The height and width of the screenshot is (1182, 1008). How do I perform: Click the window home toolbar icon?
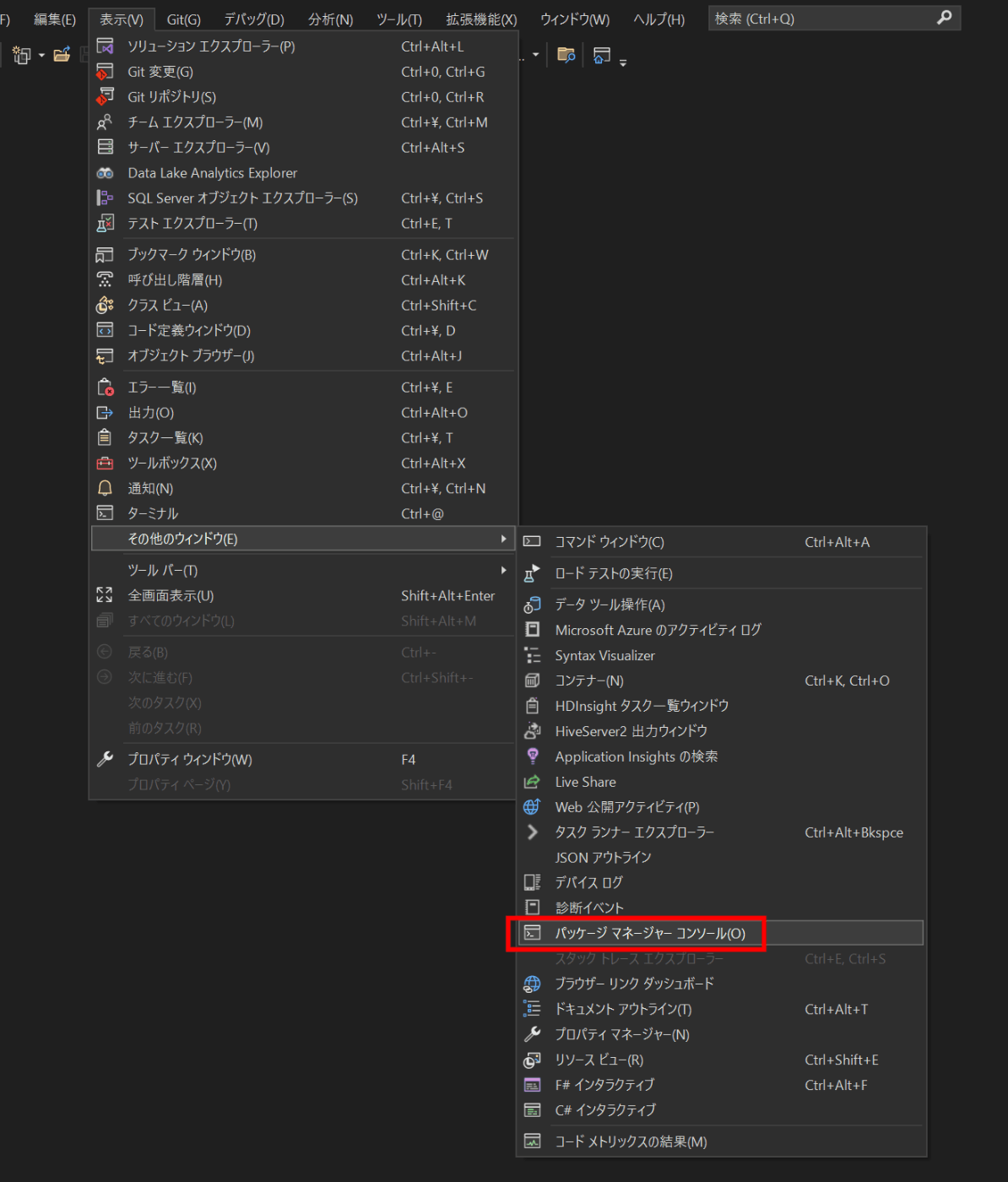(602, 55)
